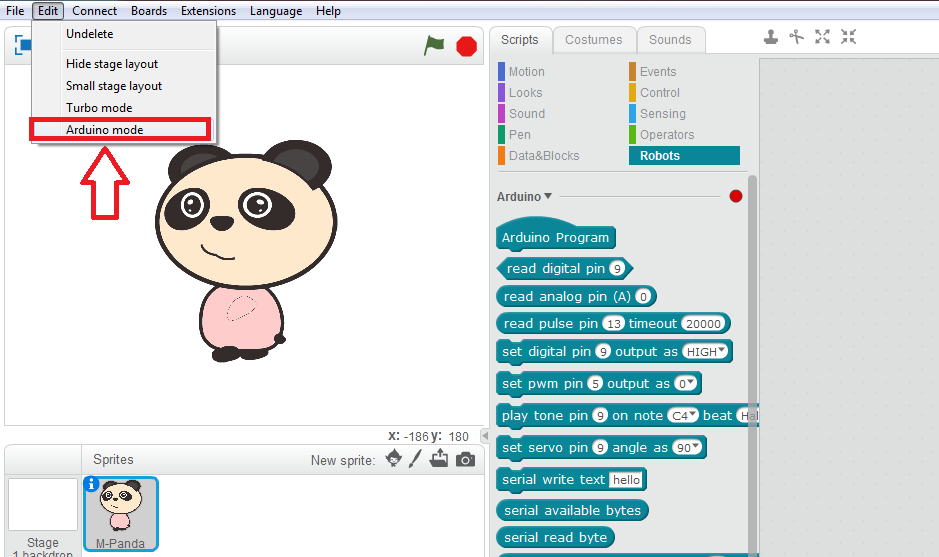Click the grow sprite icon
Viewport: 939px width, 557px height.
[823, 37]
